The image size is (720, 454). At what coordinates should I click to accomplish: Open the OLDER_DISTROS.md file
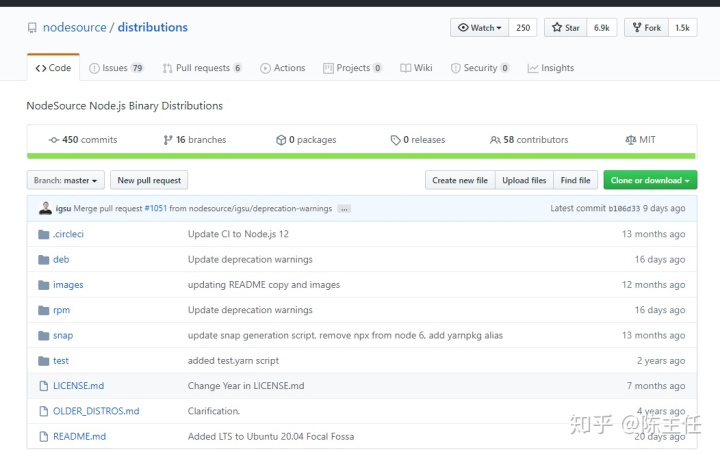96,411
